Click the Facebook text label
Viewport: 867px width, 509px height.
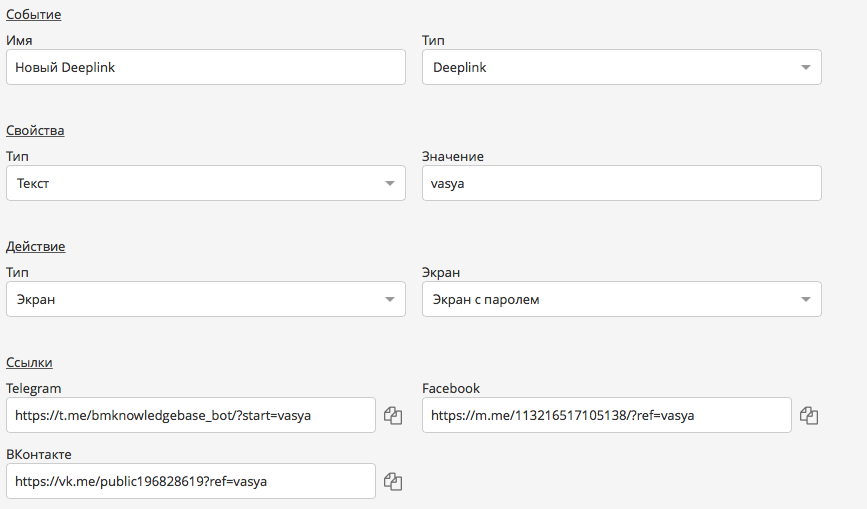(x=451, y=388)
